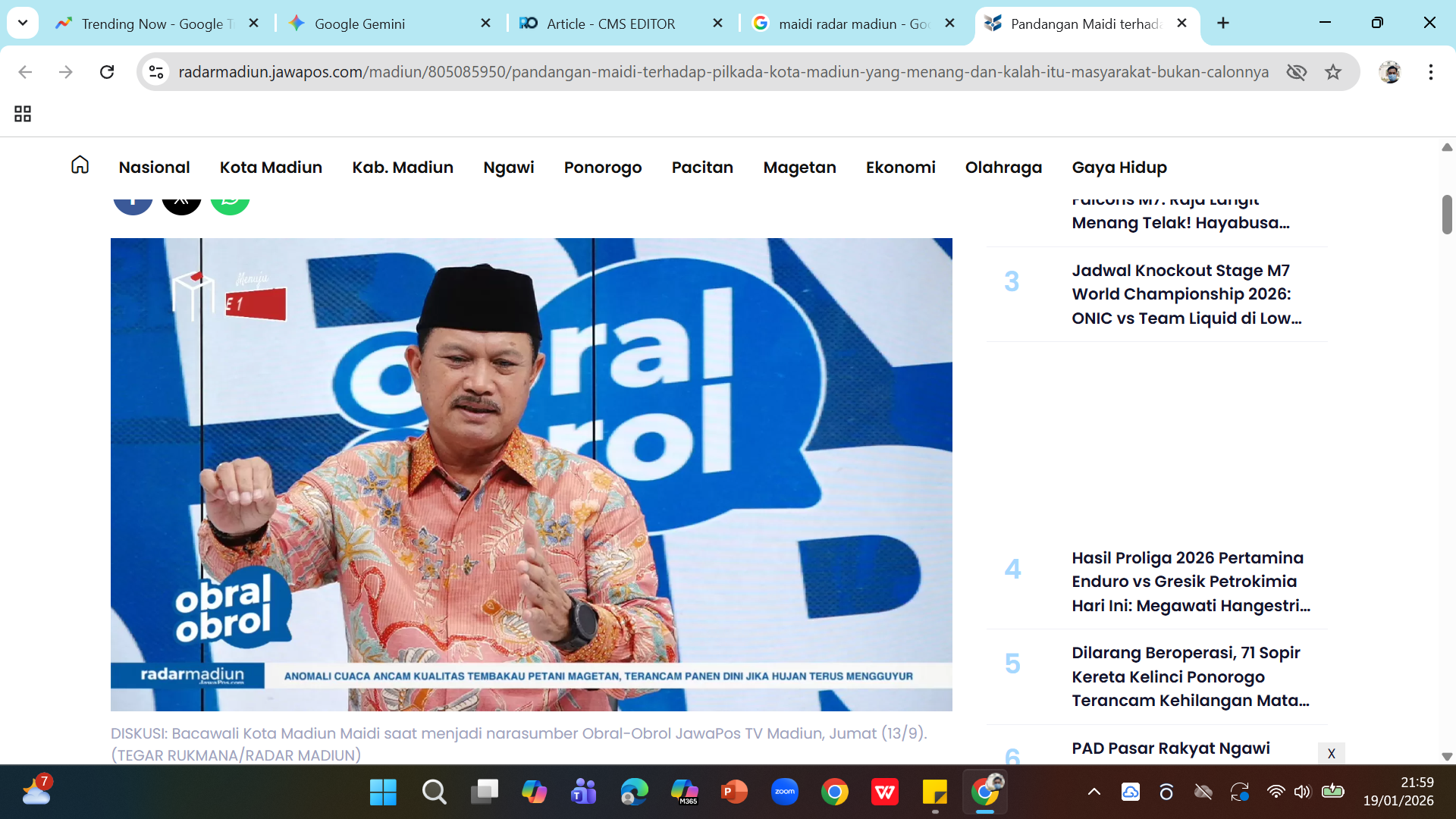Close the ad with the X button
Image resolution: width=1456 pixels, height=819 pixels.
pos(1332,754)
